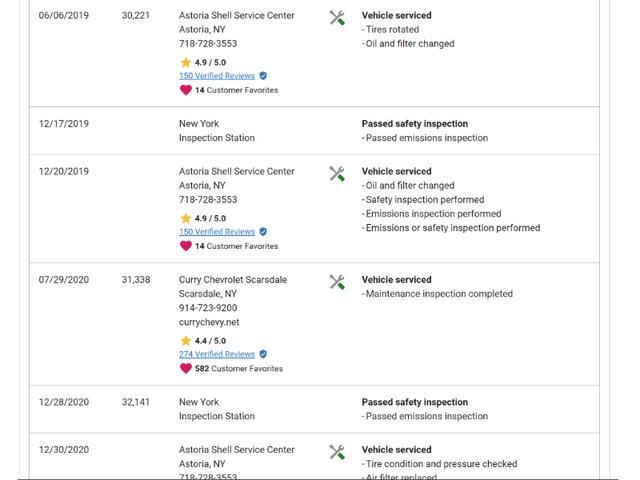The width and height of the screenshot is (640, 480).
Task: Select the 12/28/2020 date cell
Action: click(x=64, y=402)
